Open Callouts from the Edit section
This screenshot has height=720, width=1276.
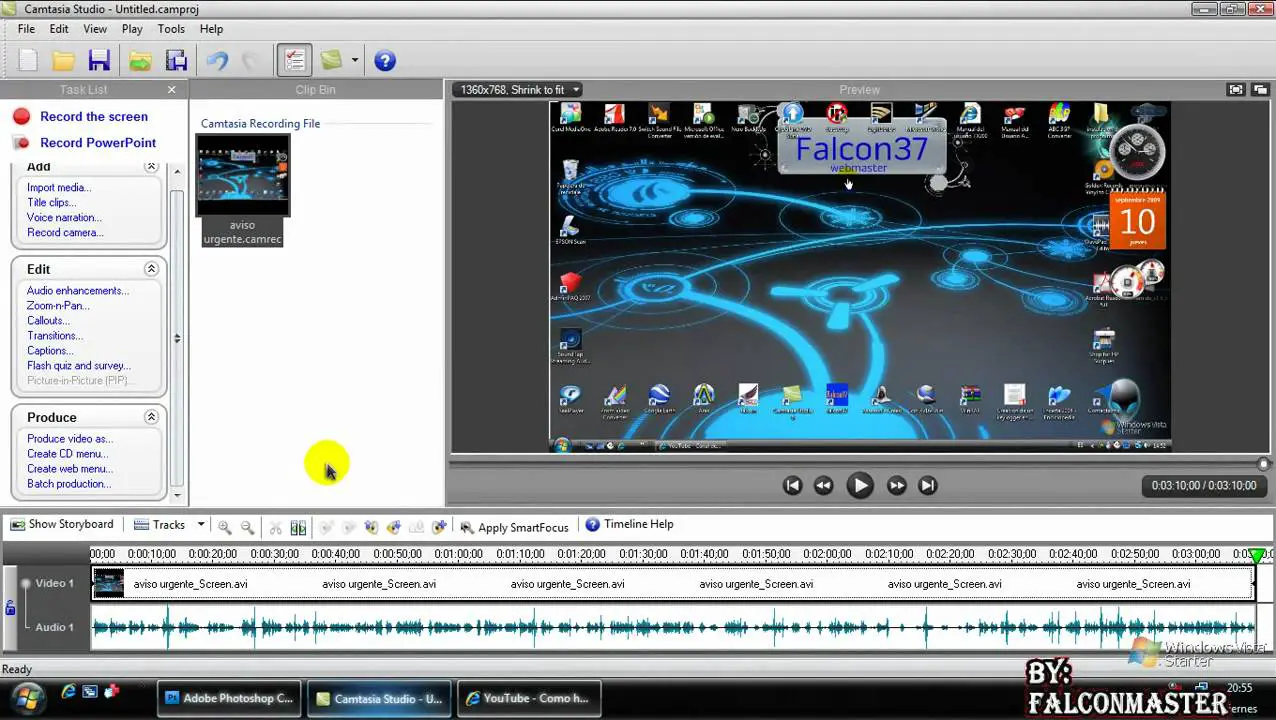pyautogui.click(x=48, y=321)
